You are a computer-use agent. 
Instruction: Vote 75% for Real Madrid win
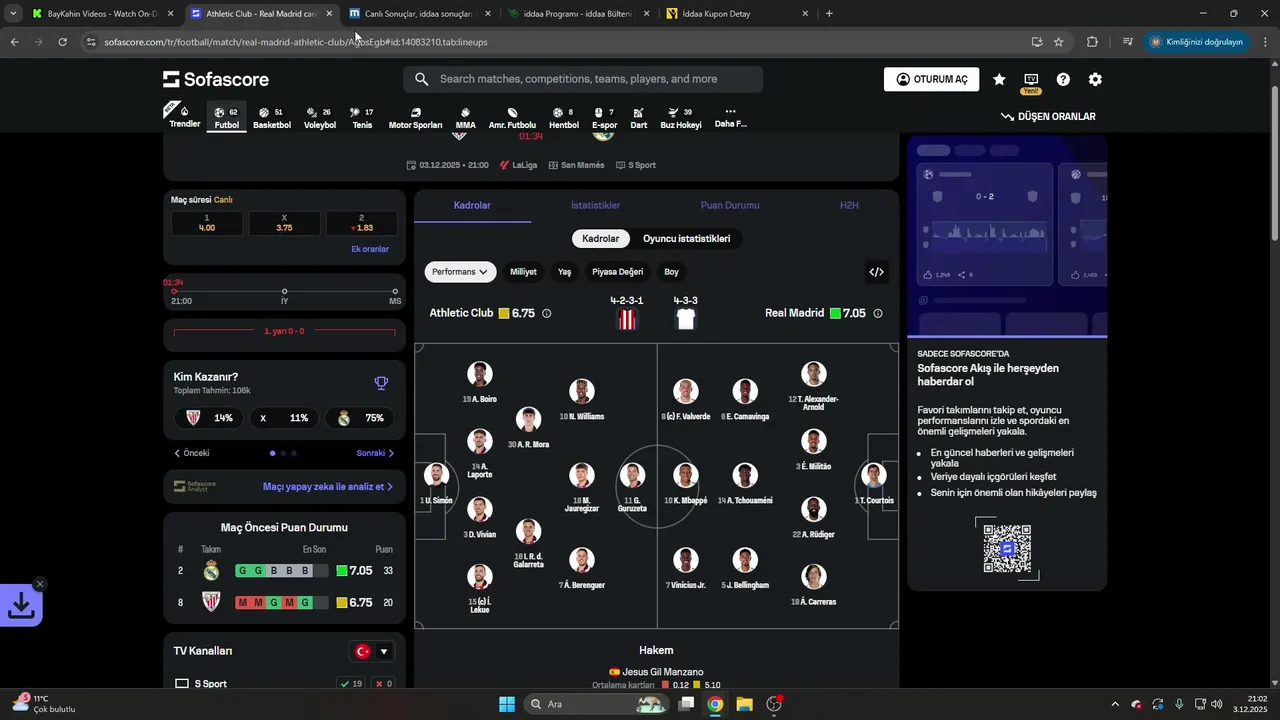pyautogui.click(x=359, y=418)
